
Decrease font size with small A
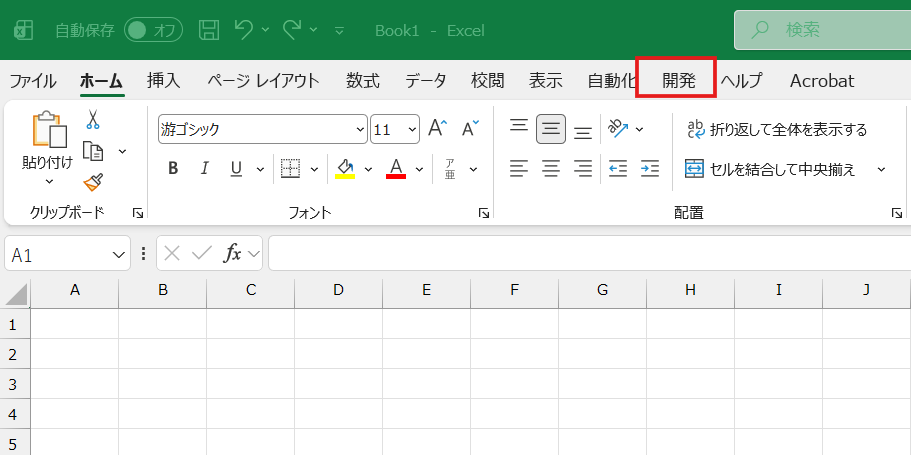click(471, 128)
